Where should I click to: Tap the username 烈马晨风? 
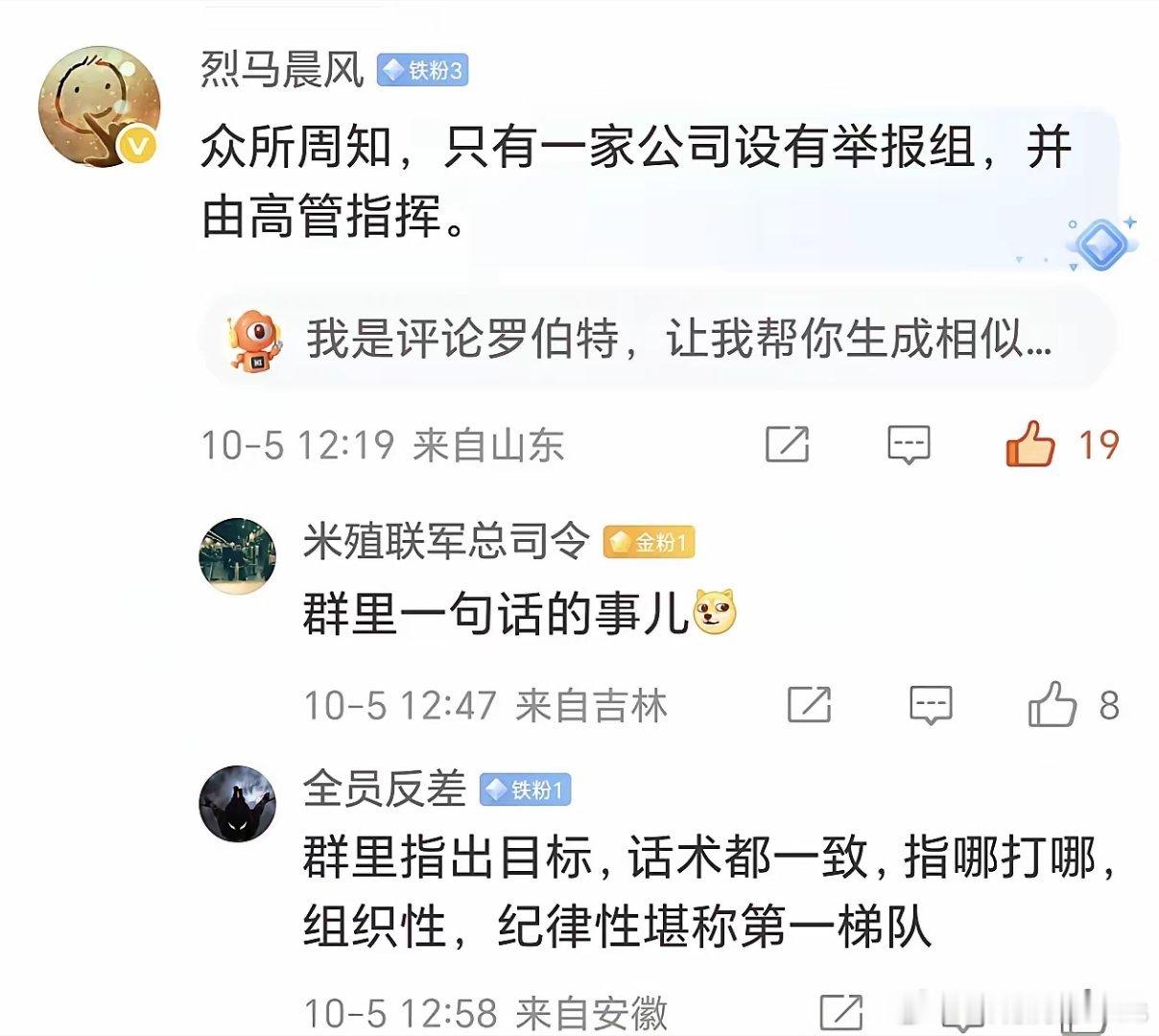click(x=283, y=70)
